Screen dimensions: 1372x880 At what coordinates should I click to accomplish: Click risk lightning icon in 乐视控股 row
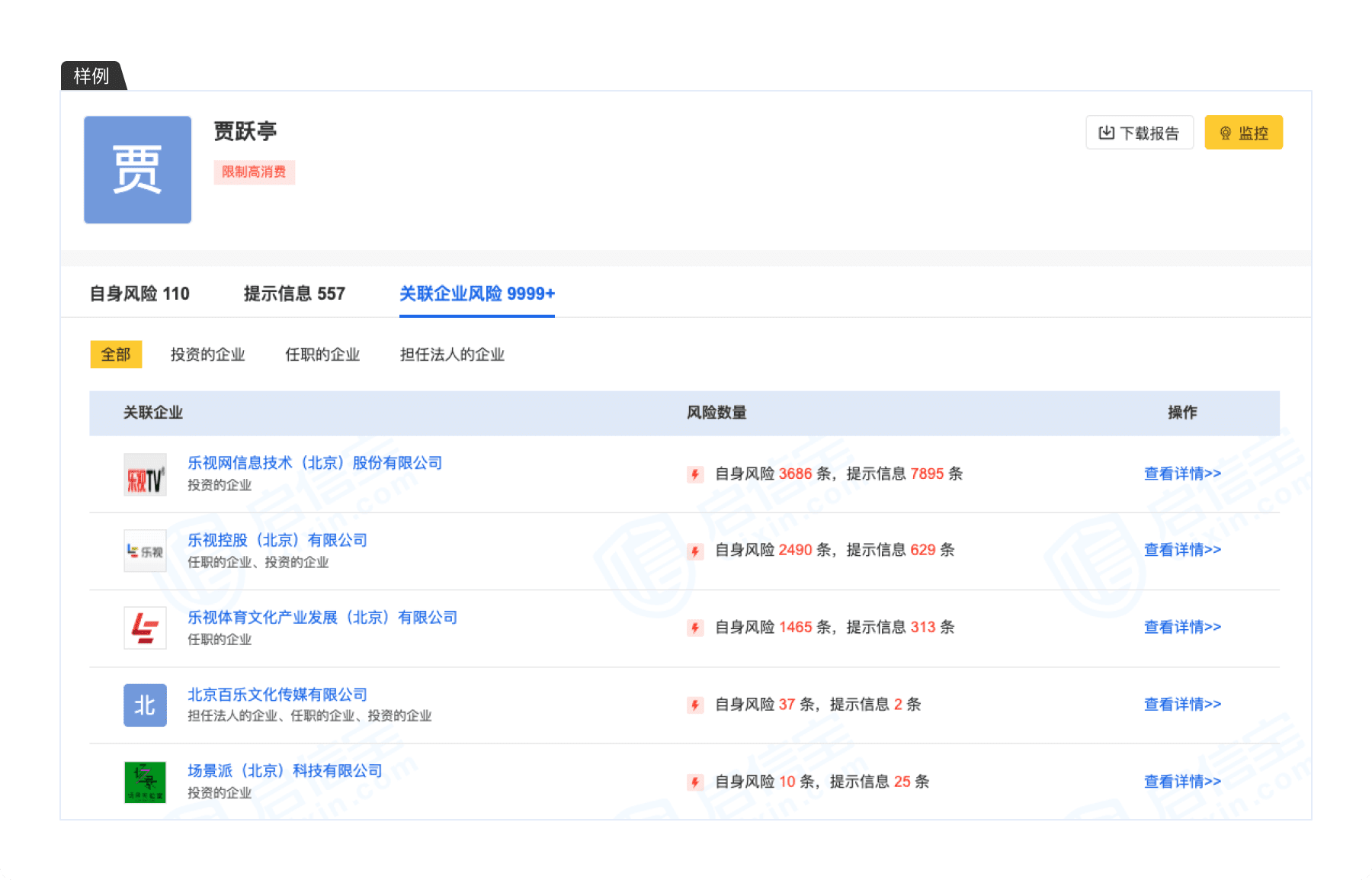pyautogui.click(x=695, y=551)
